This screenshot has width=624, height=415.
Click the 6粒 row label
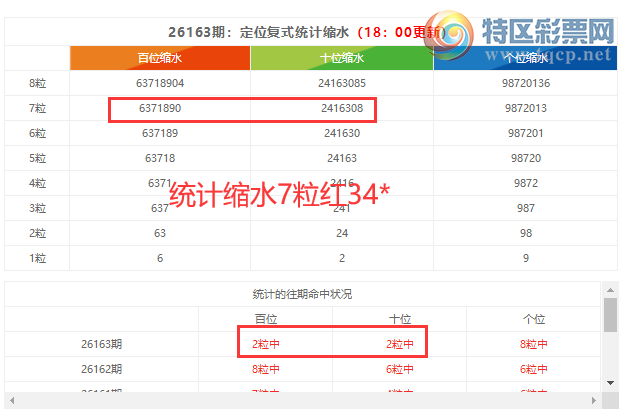coord(37,133)
